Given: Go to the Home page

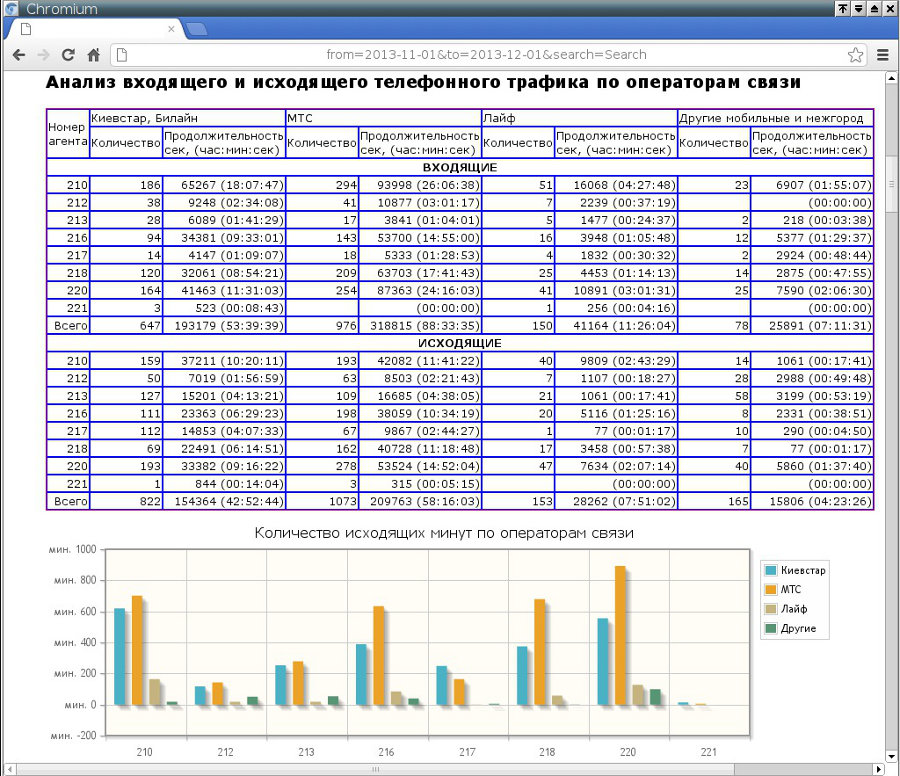Looking at the screenshot, I should pos(93,55).
